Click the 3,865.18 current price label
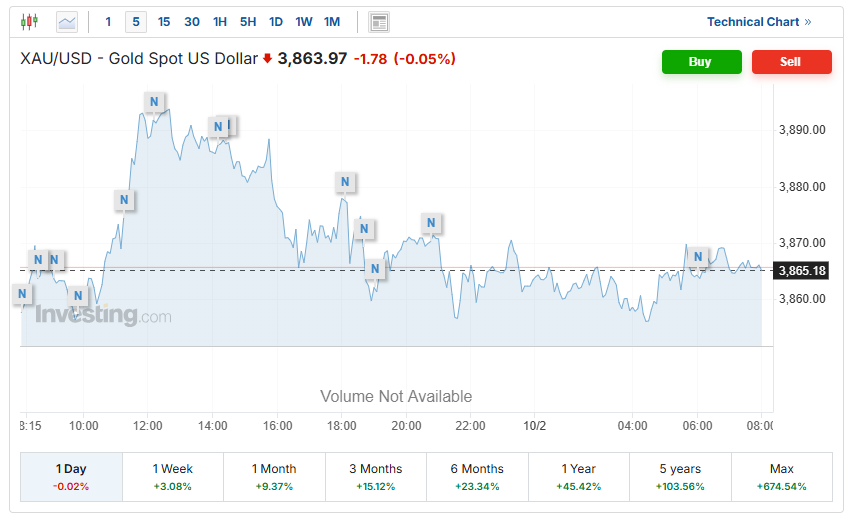849x513 pixels. click(802, 271)
